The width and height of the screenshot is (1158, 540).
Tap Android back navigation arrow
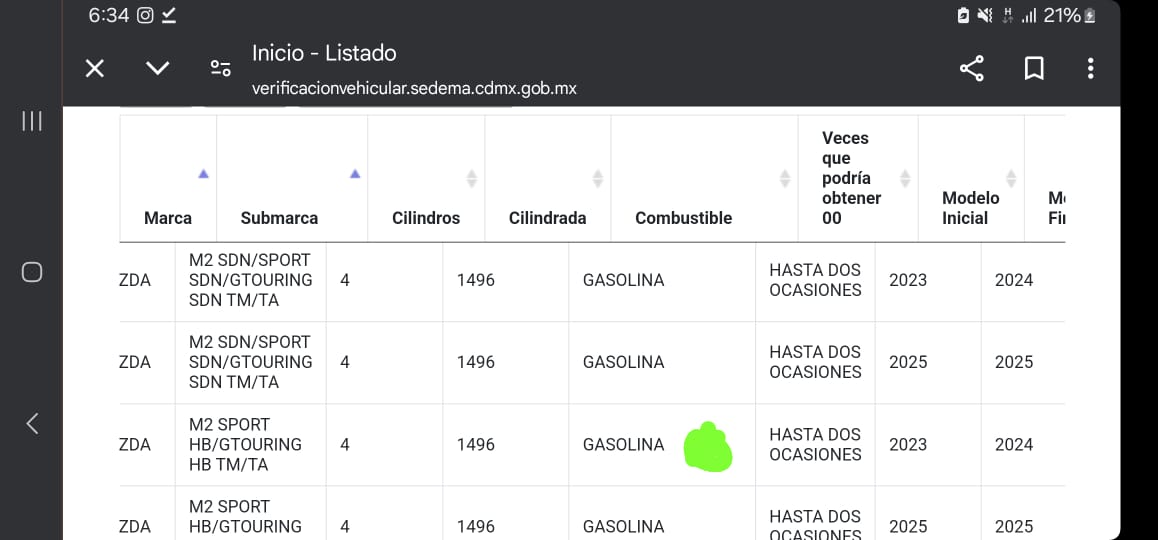coord(32,423)
